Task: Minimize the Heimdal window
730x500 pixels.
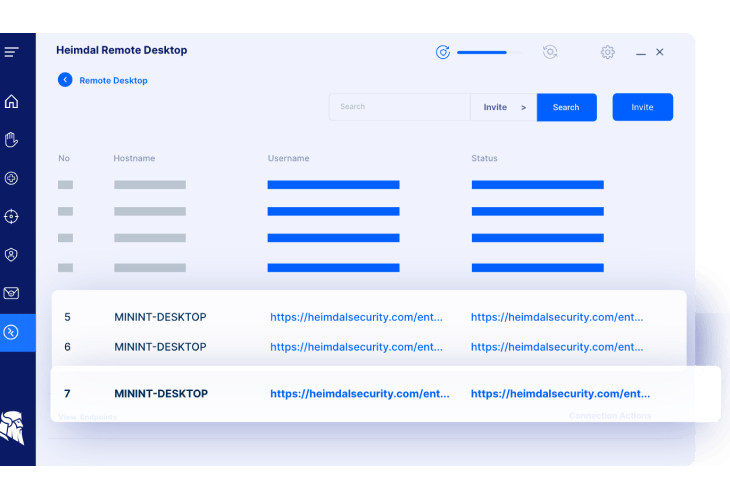Action: (x=641, y=54)
